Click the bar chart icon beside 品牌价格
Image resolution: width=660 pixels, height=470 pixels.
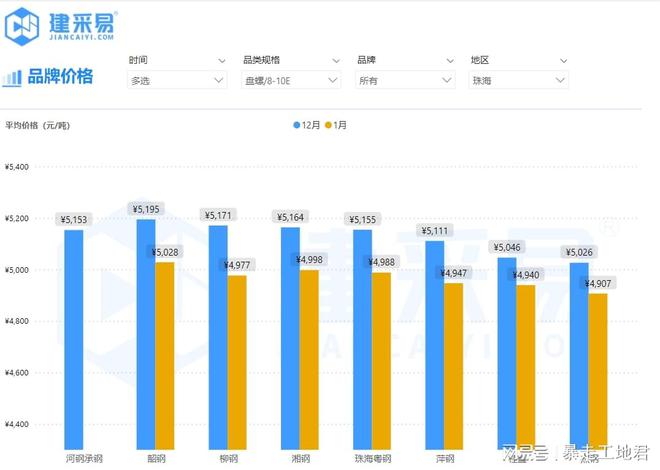(x=12, y=78)
